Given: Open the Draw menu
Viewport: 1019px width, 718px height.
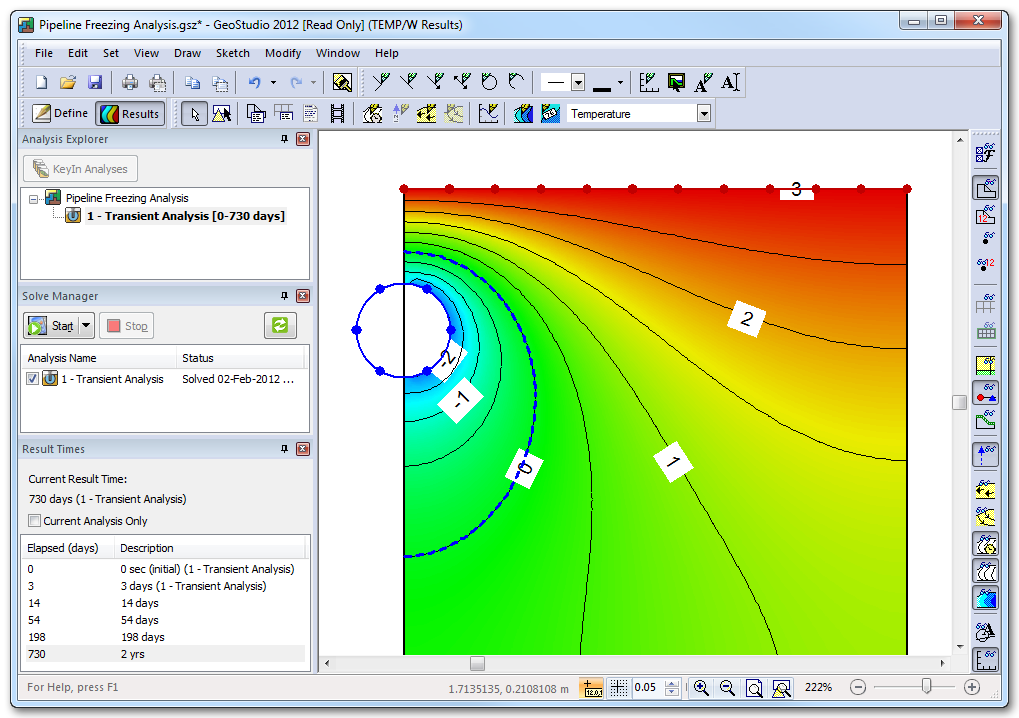Looking at the screenshot, I should click(x=187, y=53).
